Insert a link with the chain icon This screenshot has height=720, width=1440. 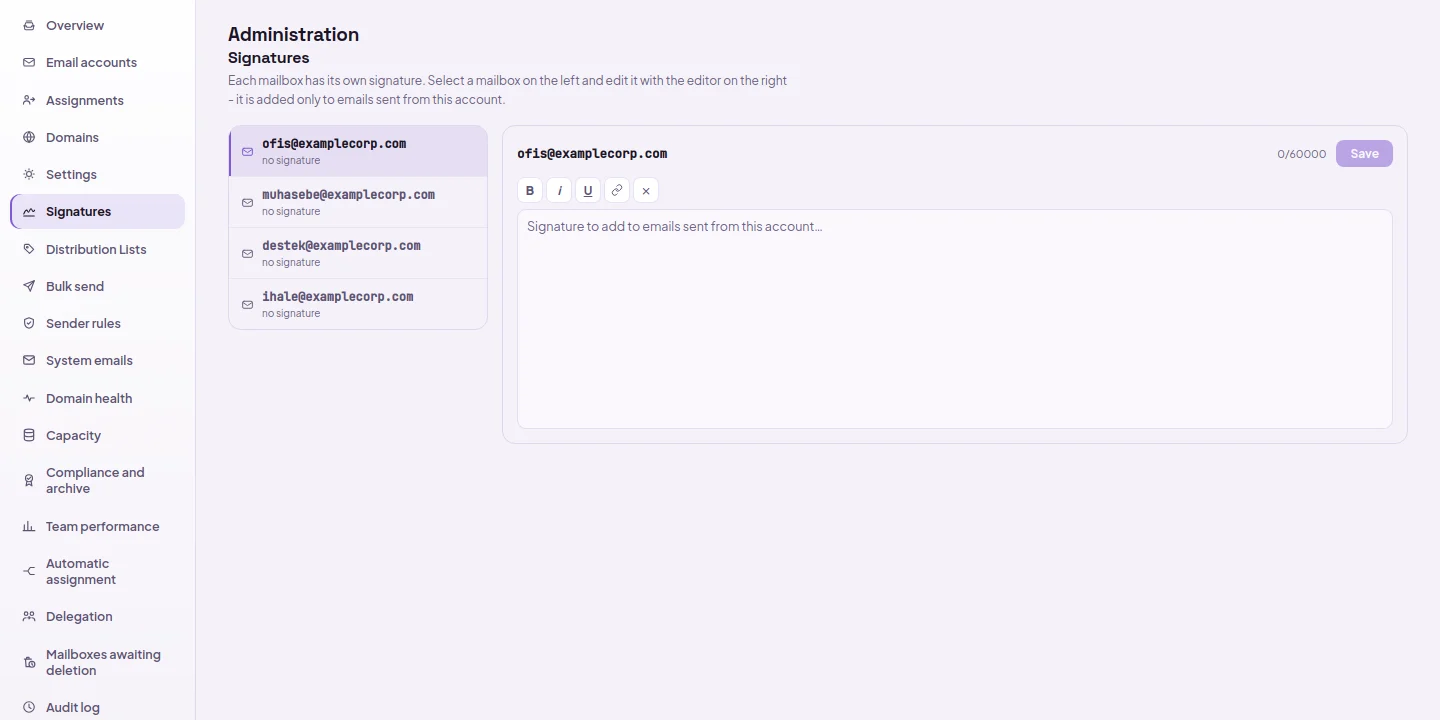[x=617, y=190]
